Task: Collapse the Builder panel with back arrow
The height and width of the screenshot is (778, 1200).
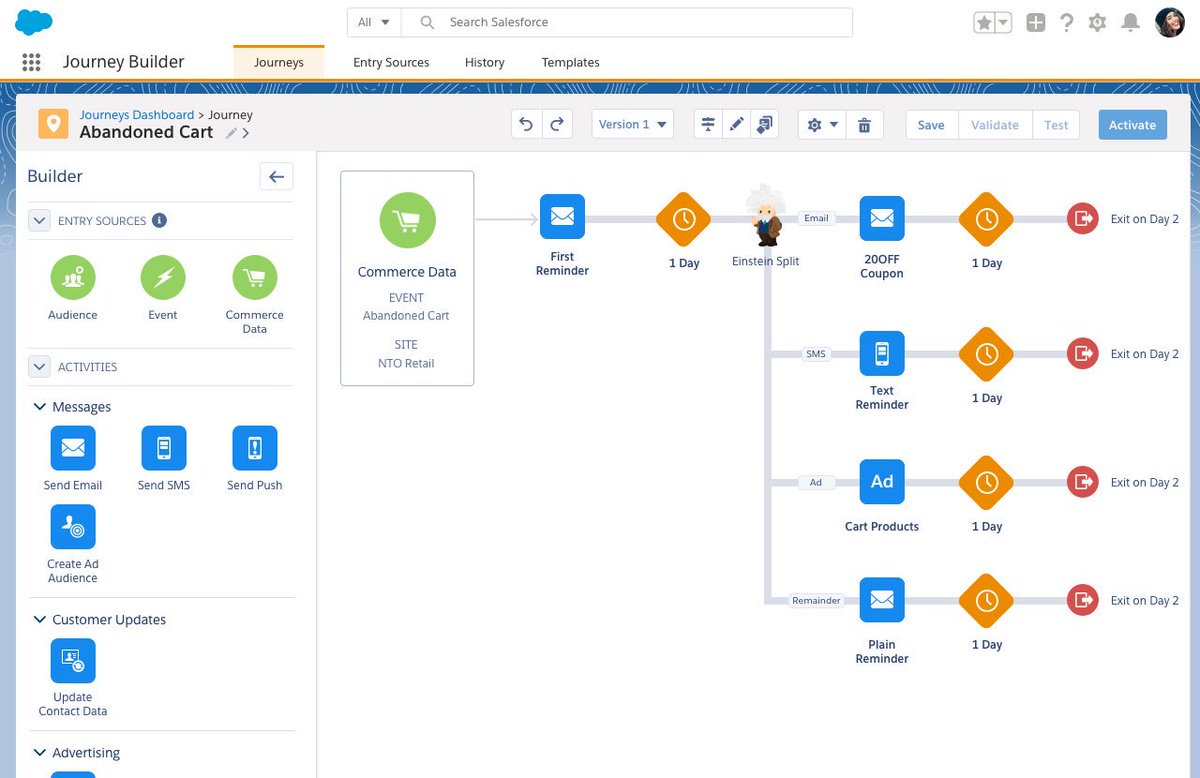Action: (277, 177)
